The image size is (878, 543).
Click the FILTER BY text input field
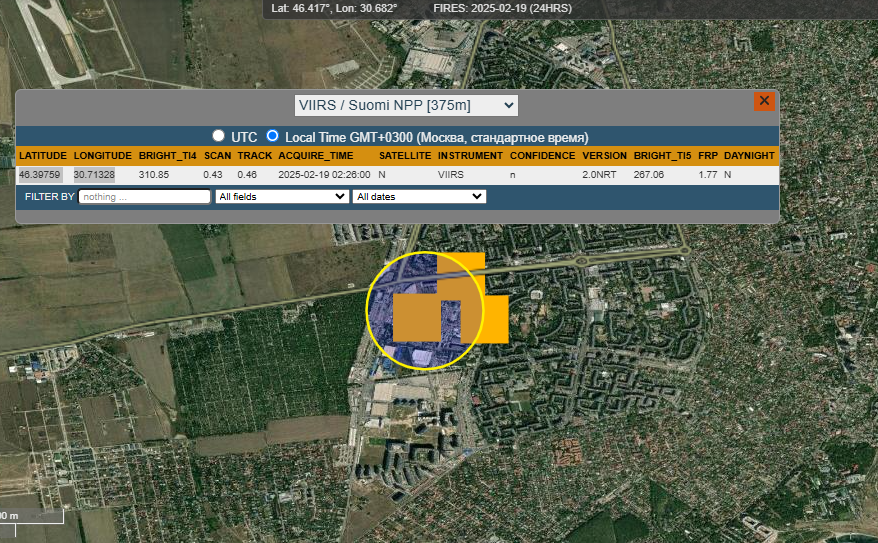(x=144, y=196)
